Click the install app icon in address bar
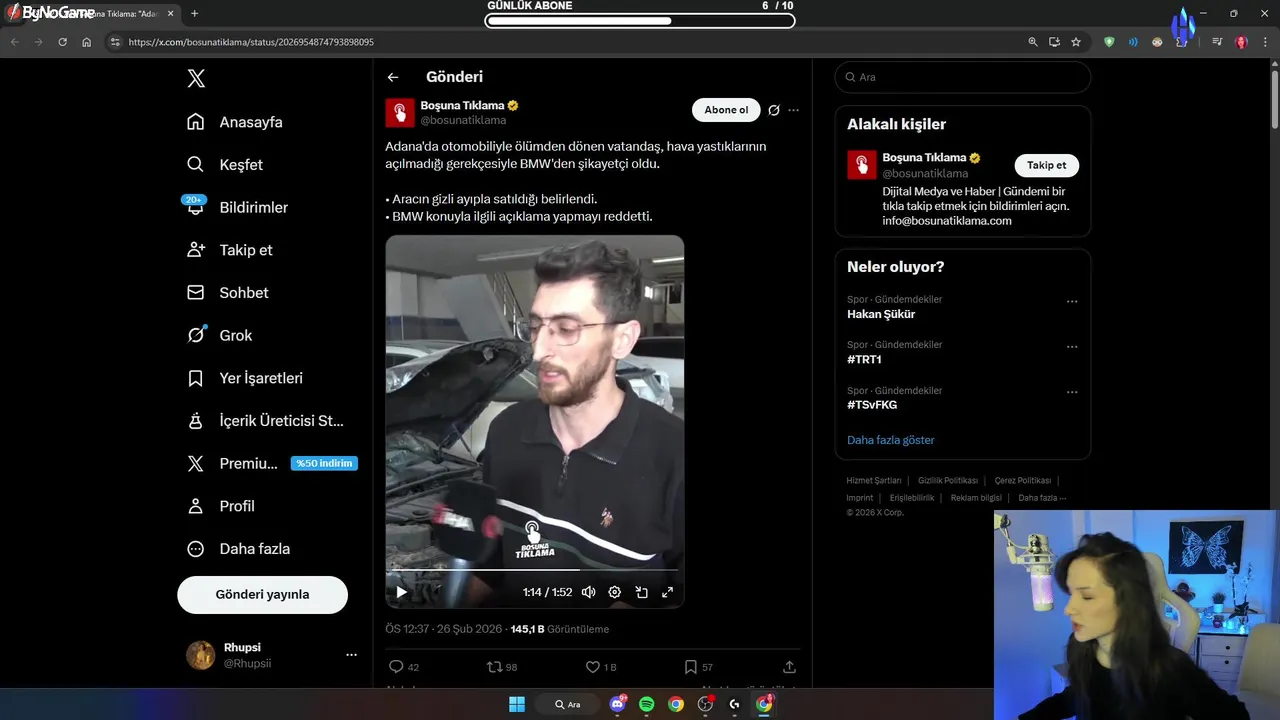 (x=1054, y=42)
